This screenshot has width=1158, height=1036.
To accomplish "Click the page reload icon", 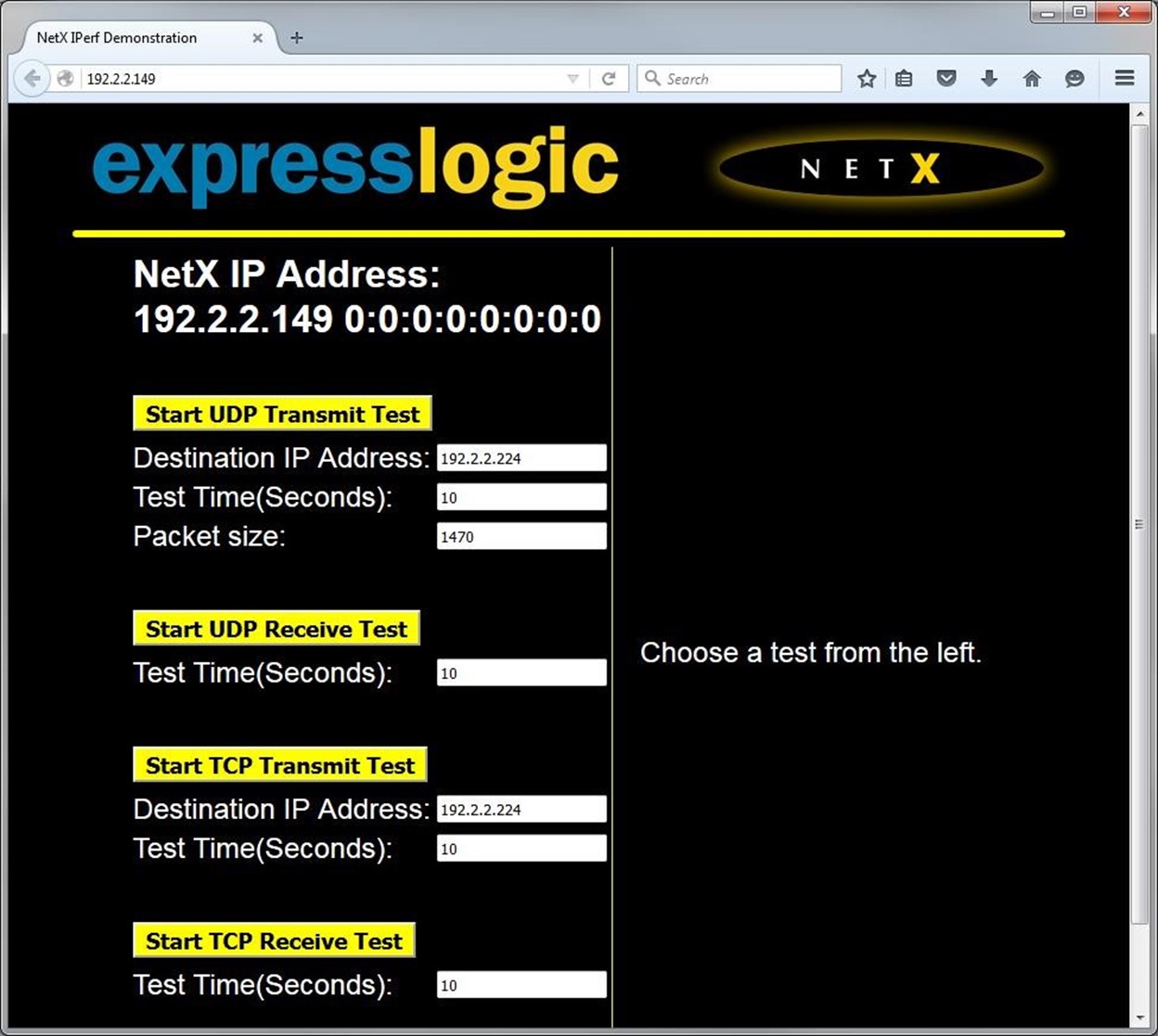I will [610, 78].
